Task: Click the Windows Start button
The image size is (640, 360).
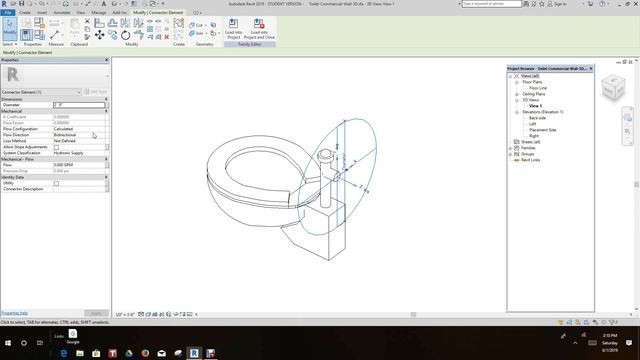Action: pos(8,343)
